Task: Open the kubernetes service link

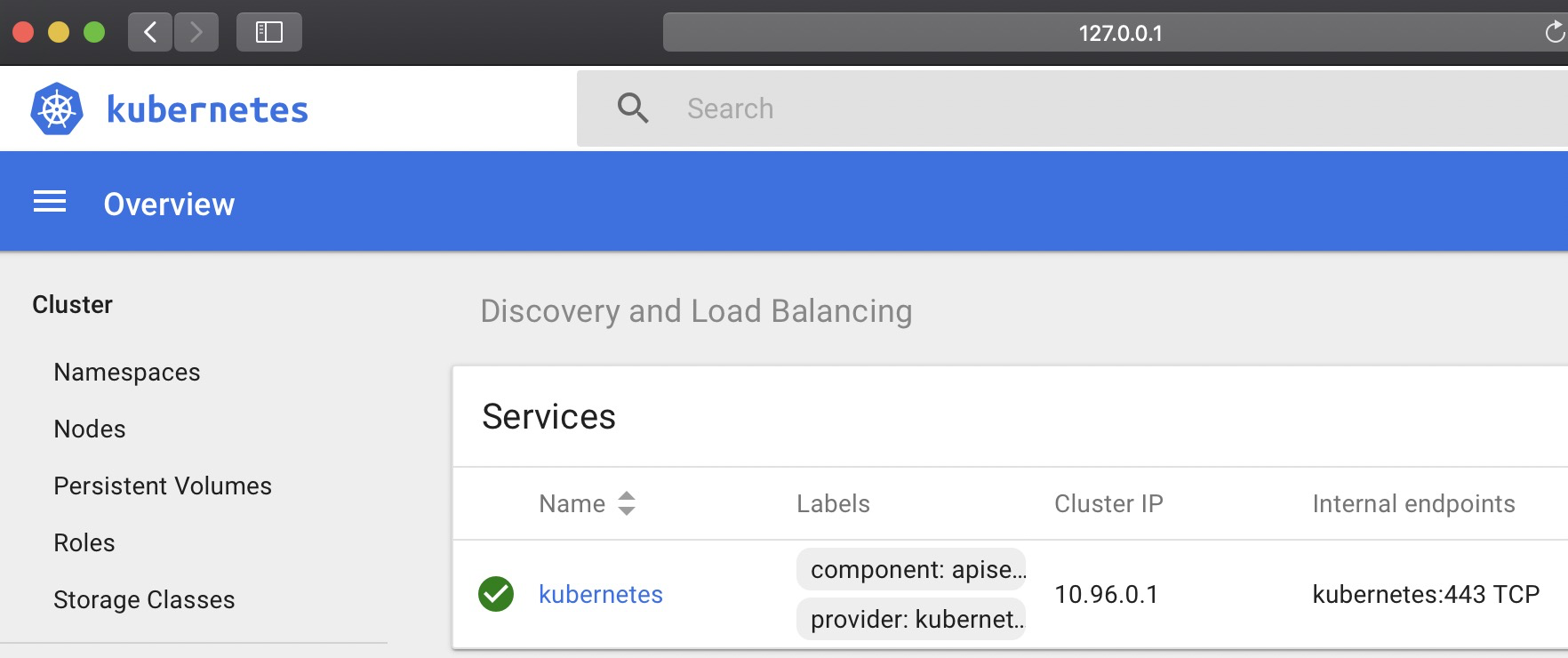Action: coord(601,594)
